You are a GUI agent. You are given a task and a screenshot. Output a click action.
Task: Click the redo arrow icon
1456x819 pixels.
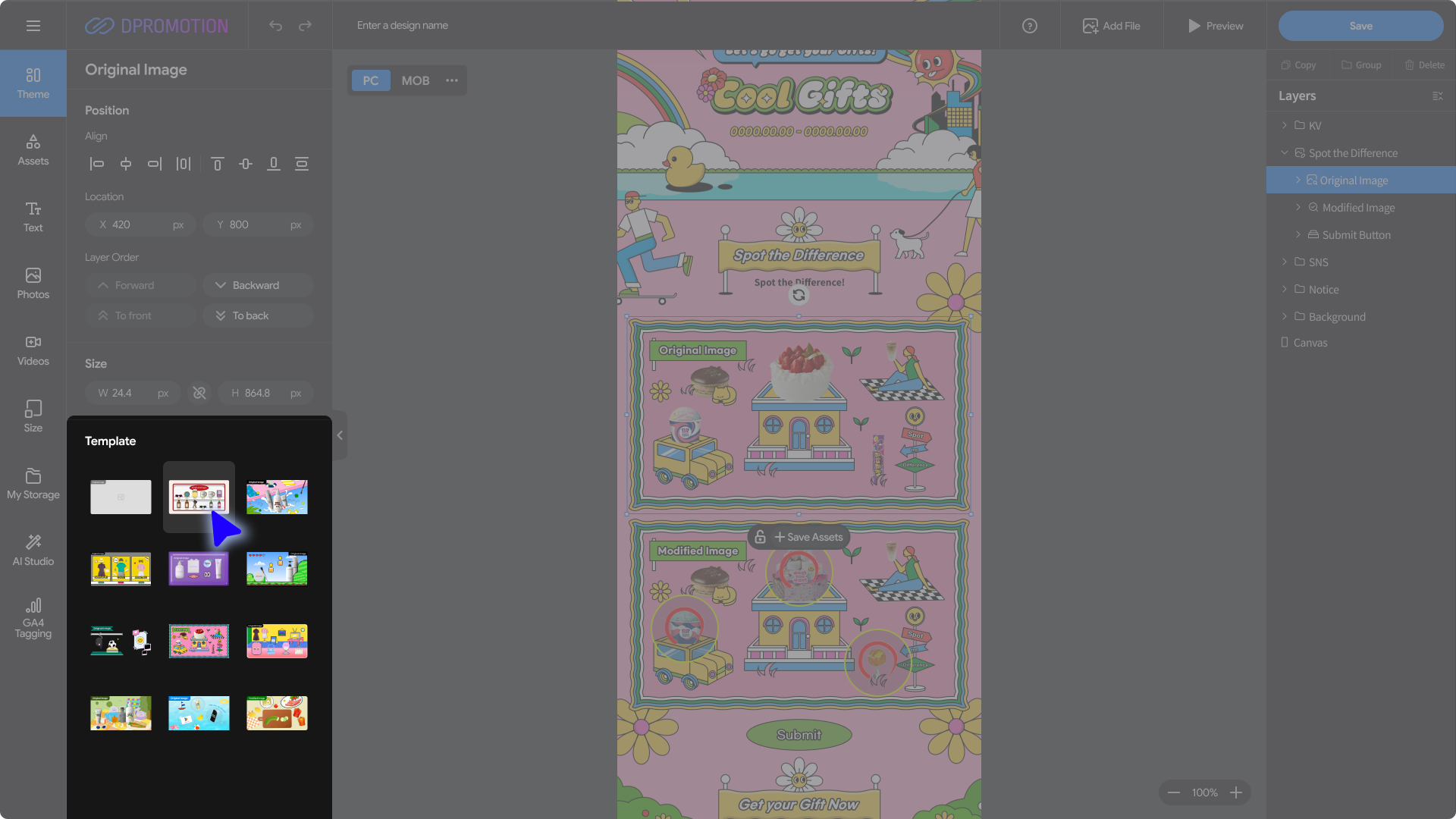tap(305, 26)
